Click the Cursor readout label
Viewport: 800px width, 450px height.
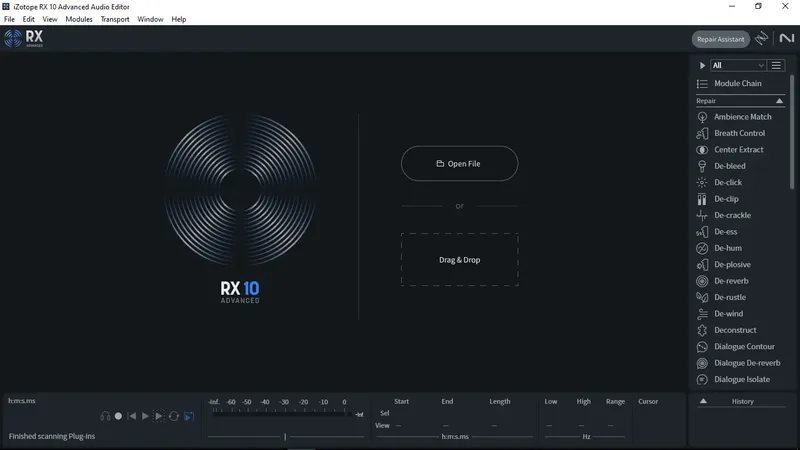pyautogui.click(x=648, y=402)
